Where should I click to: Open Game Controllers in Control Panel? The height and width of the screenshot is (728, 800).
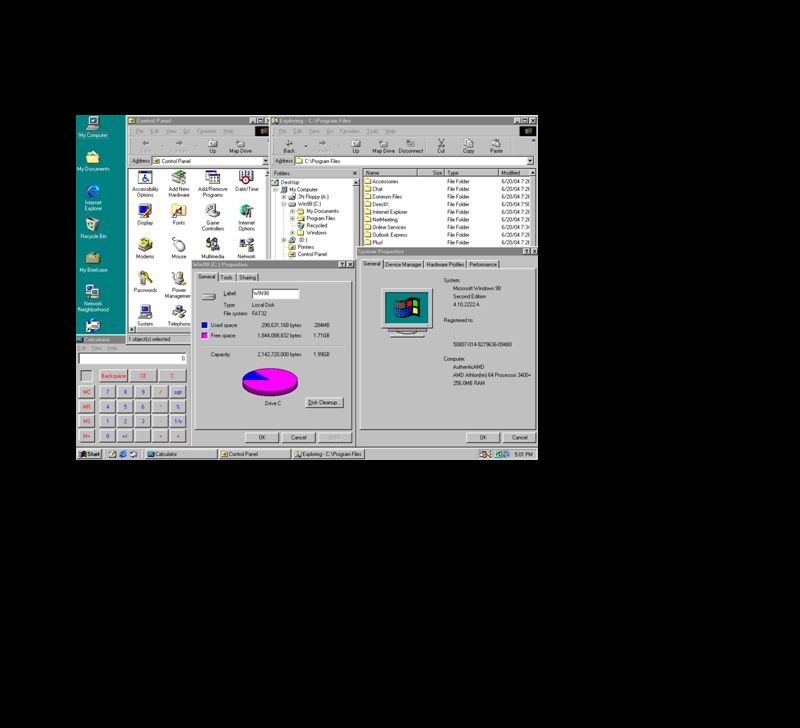click(212, 217)
